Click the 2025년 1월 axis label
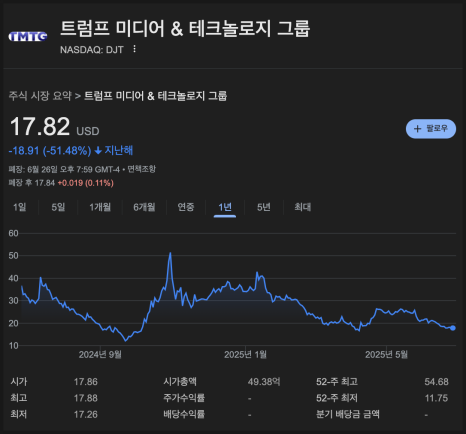Screen dimensions: 466x434 point(245,355)
